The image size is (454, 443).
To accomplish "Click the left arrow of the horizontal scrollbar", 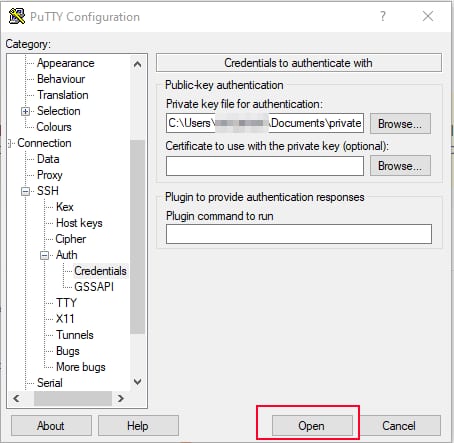I will pyautogui.click(x=16, y=398).
